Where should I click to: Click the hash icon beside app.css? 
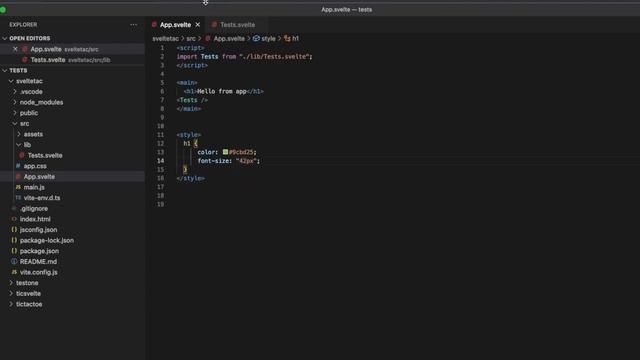pos(18,166)
